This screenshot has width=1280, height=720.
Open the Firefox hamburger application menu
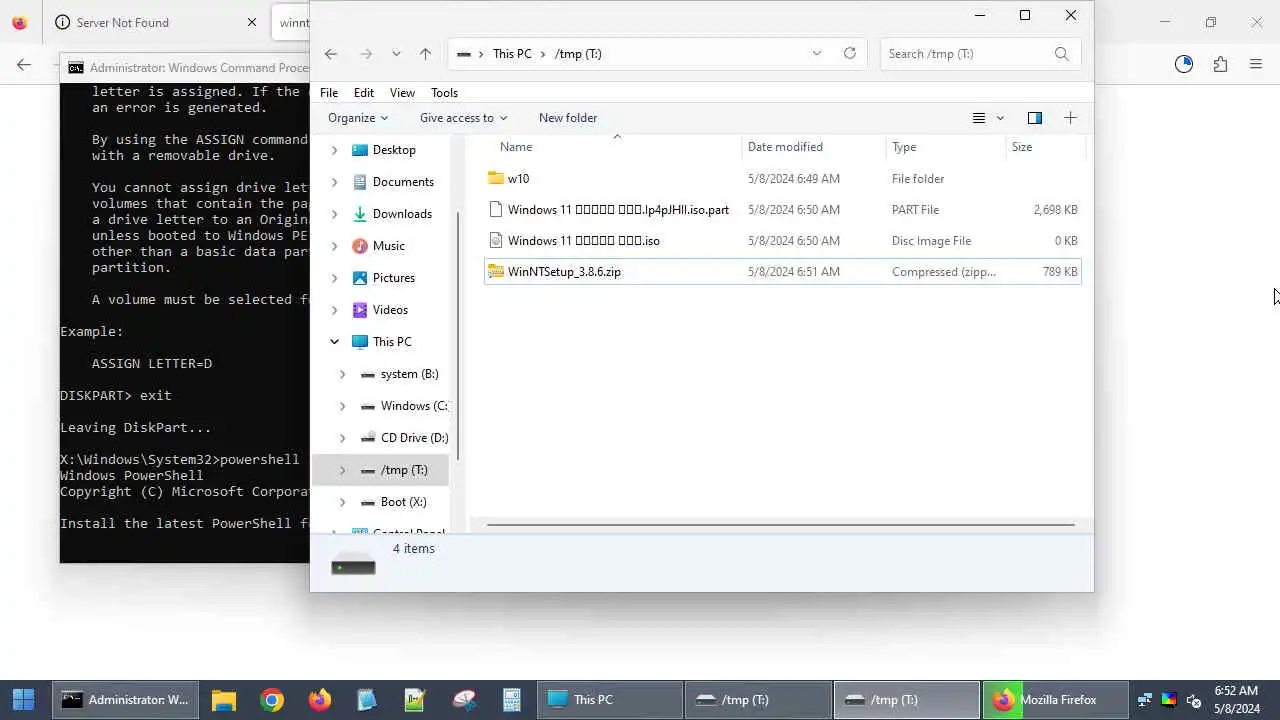click(x=1256, y=64)
